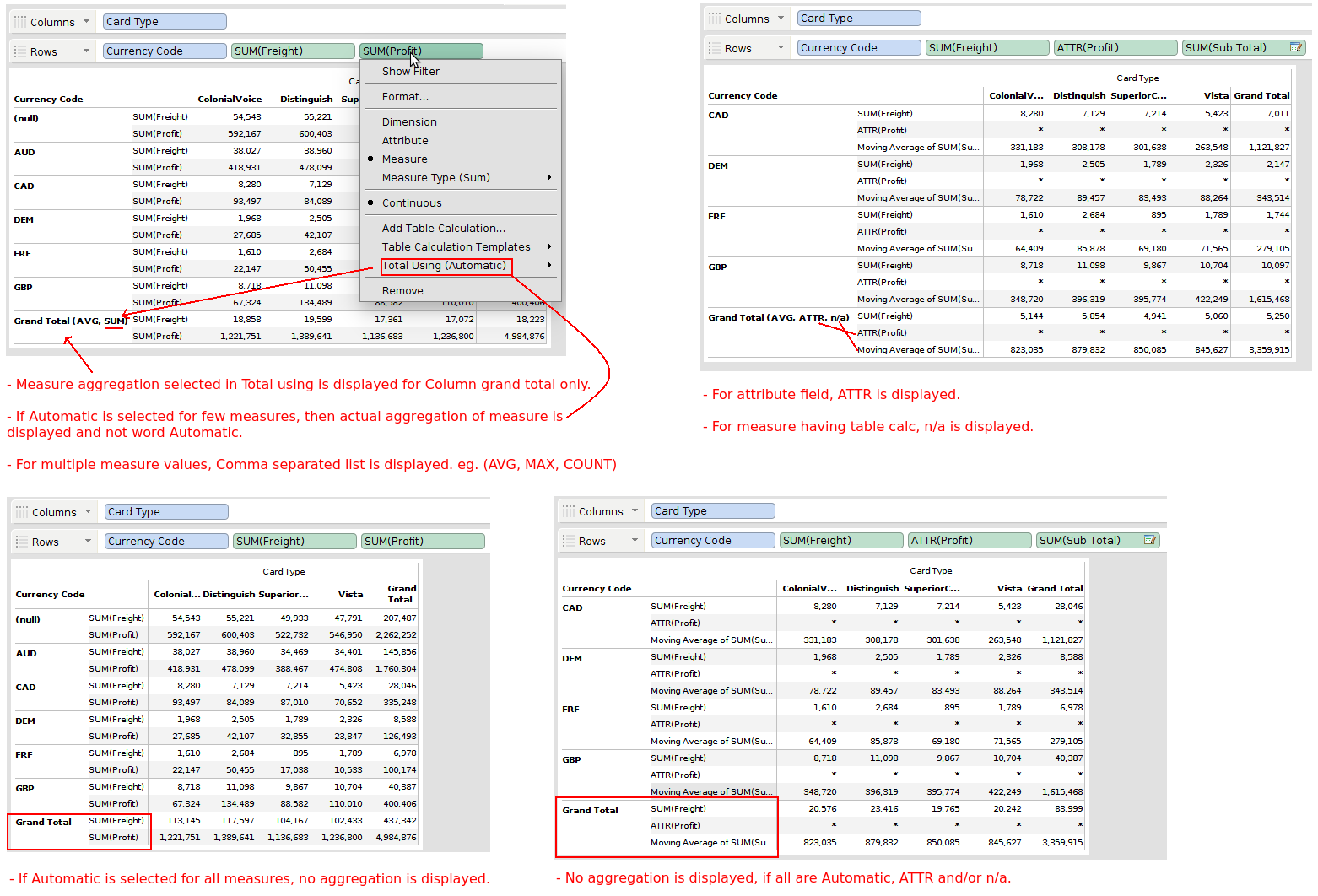Screen dimensions: 1318x896
Task: Click the 'Grand Total (AVG, ATTR, n/a)' row label
Action: pos(779,318)
